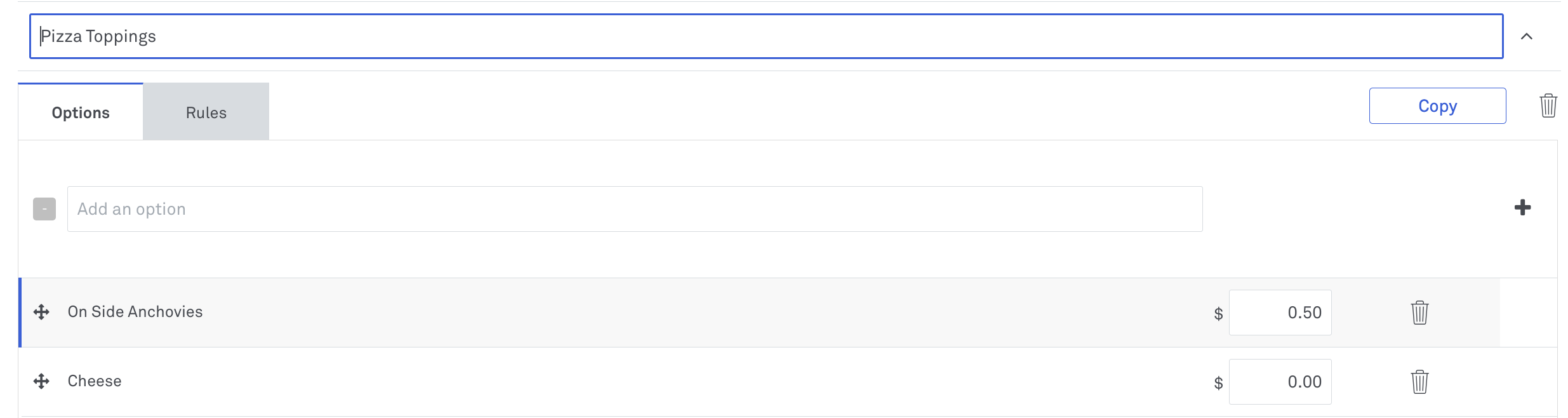Click into the Add an option field
The height and width of the screenshot is (418, 1568).
(635, 209)
